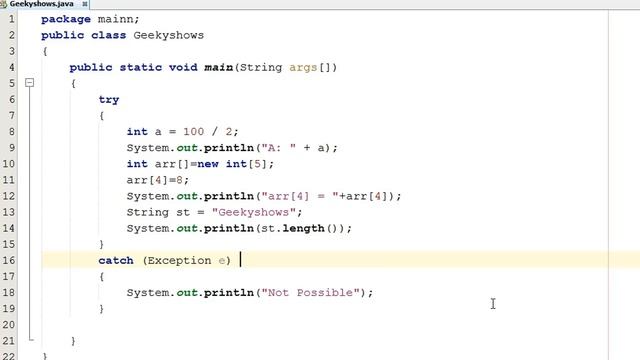Click 'out' field on line 18

pos(187,293)
